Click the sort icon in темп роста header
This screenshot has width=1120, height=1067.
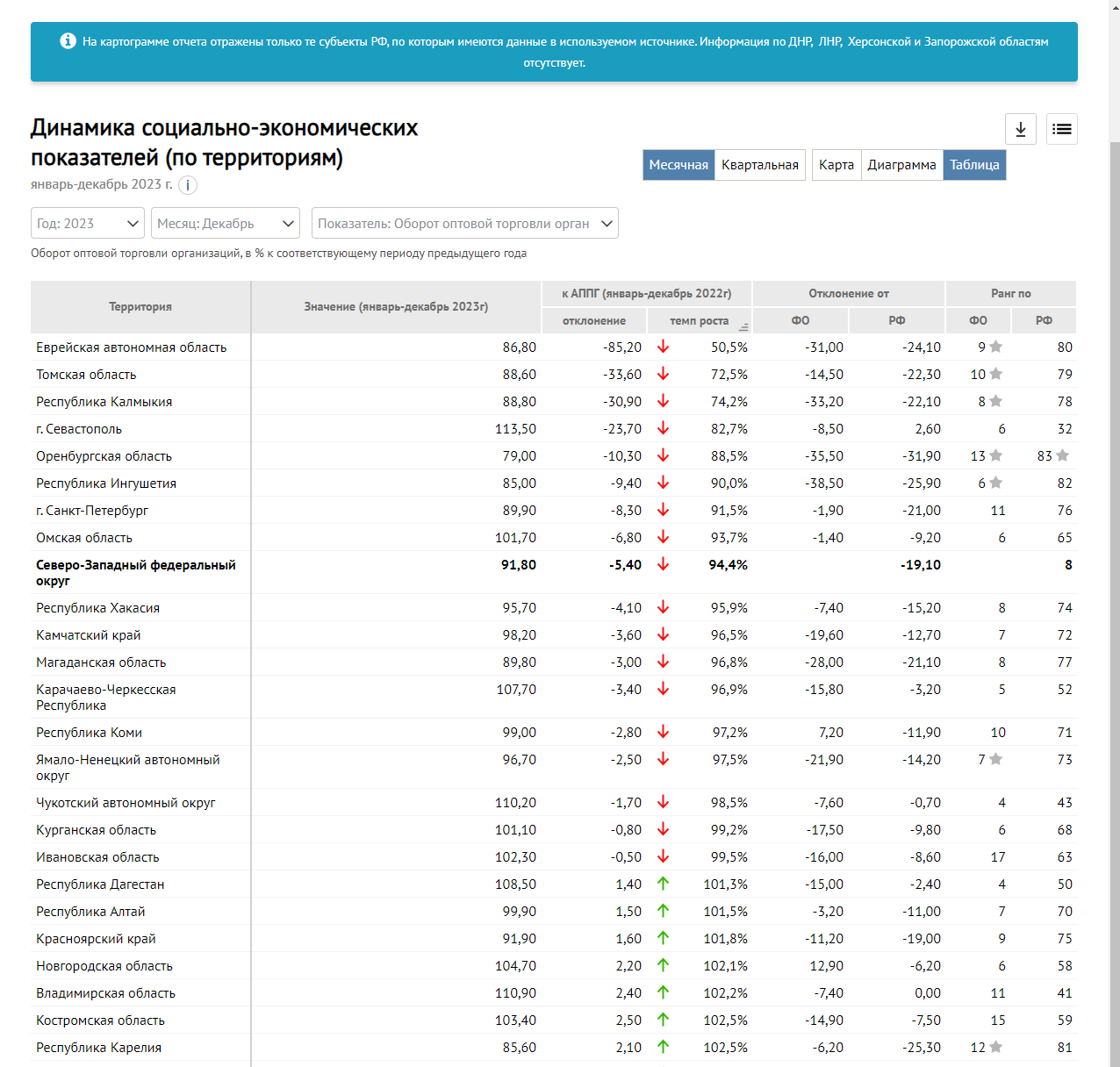pos(743,326)
